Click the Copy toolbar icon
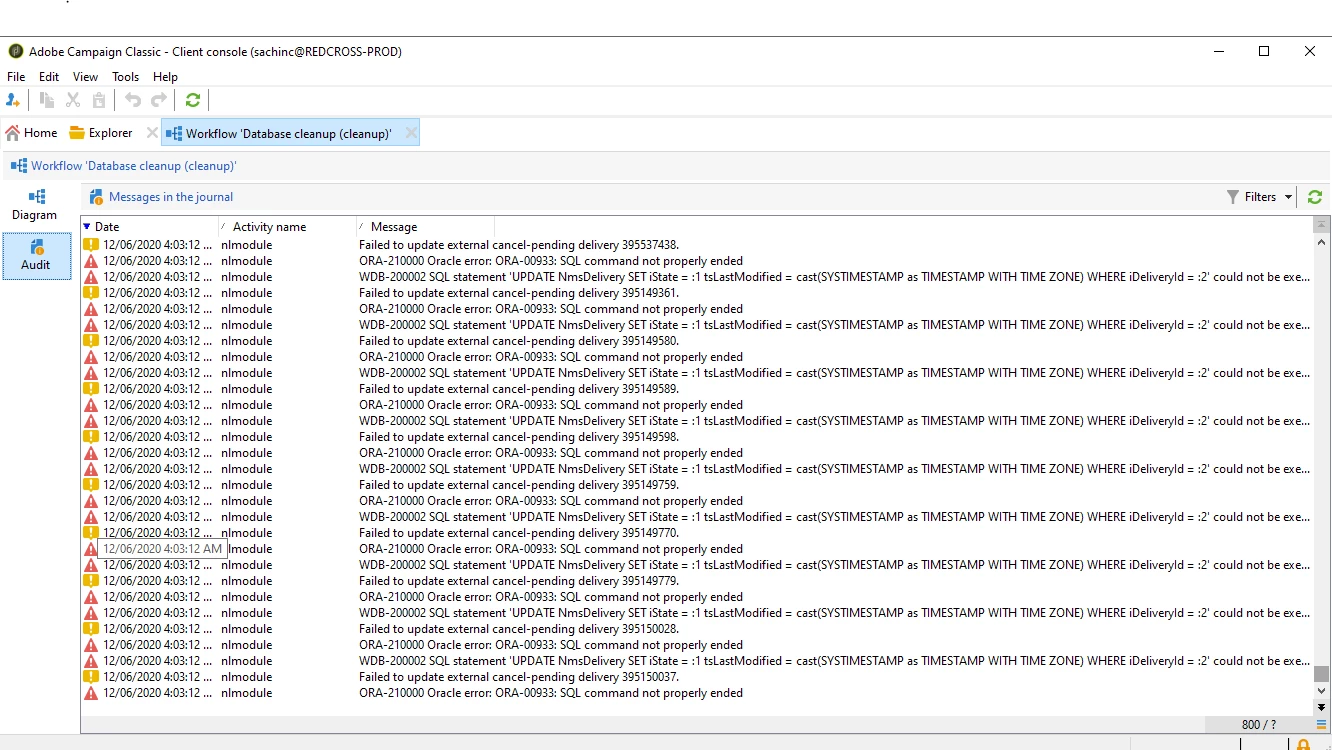Image resolution: width=1332 pixels, height=750 pixels. point(47,100)
